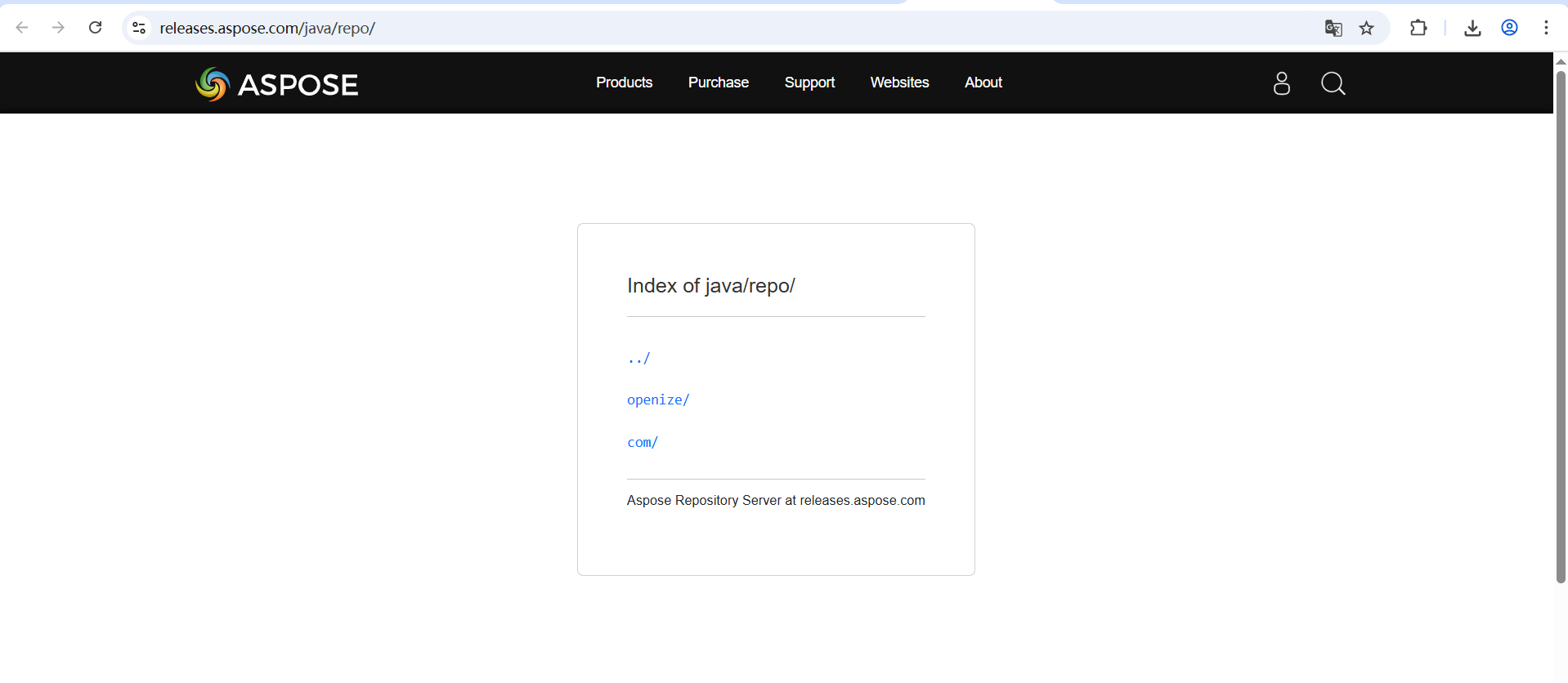The height and width of the screenshot is (683, 1568).
Task: Open the extensions puzzle icon
Action: coord(1418,28)
